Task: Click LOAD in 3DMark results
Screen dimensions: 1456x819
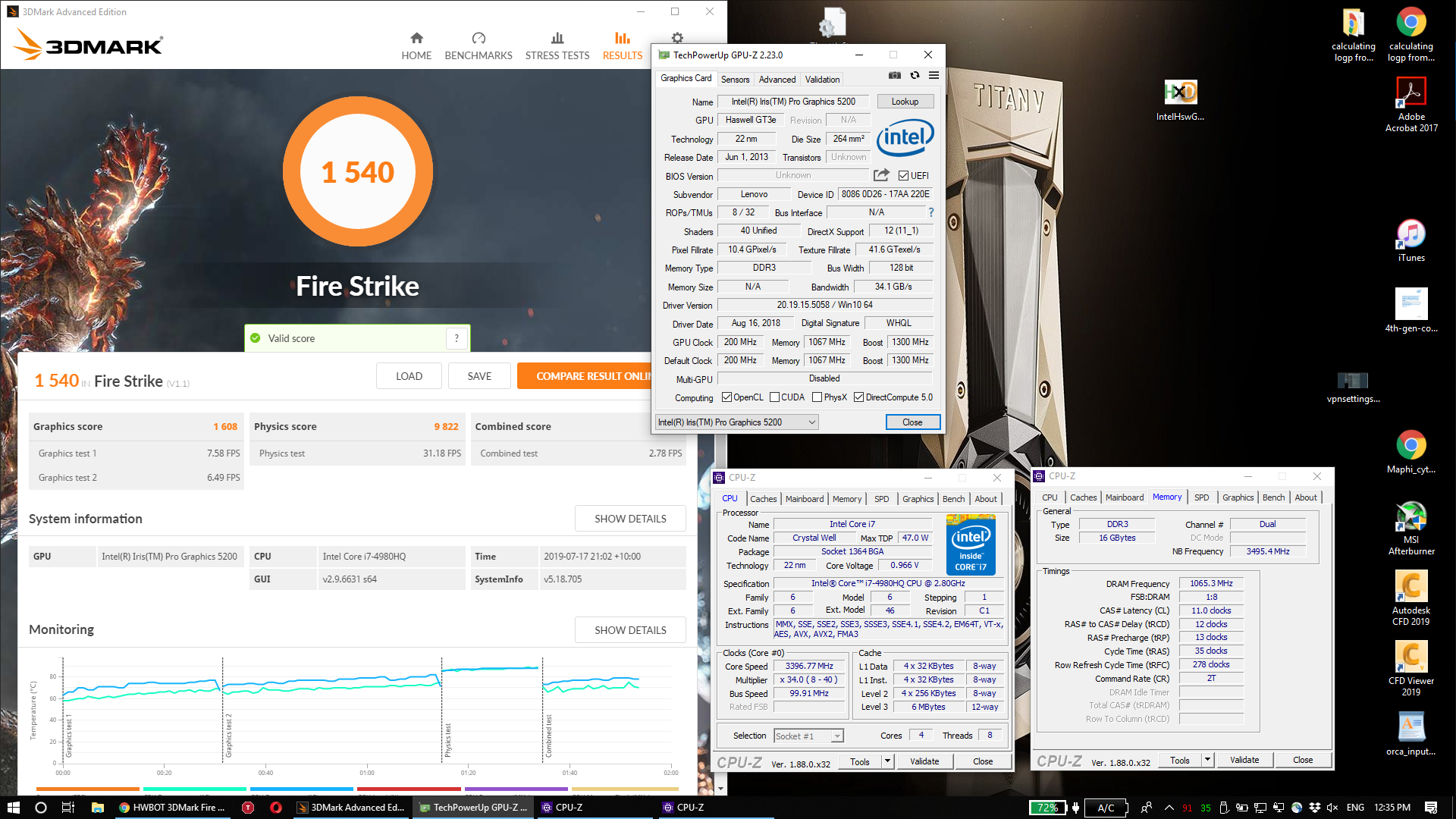Action: (x=409, y=376)
